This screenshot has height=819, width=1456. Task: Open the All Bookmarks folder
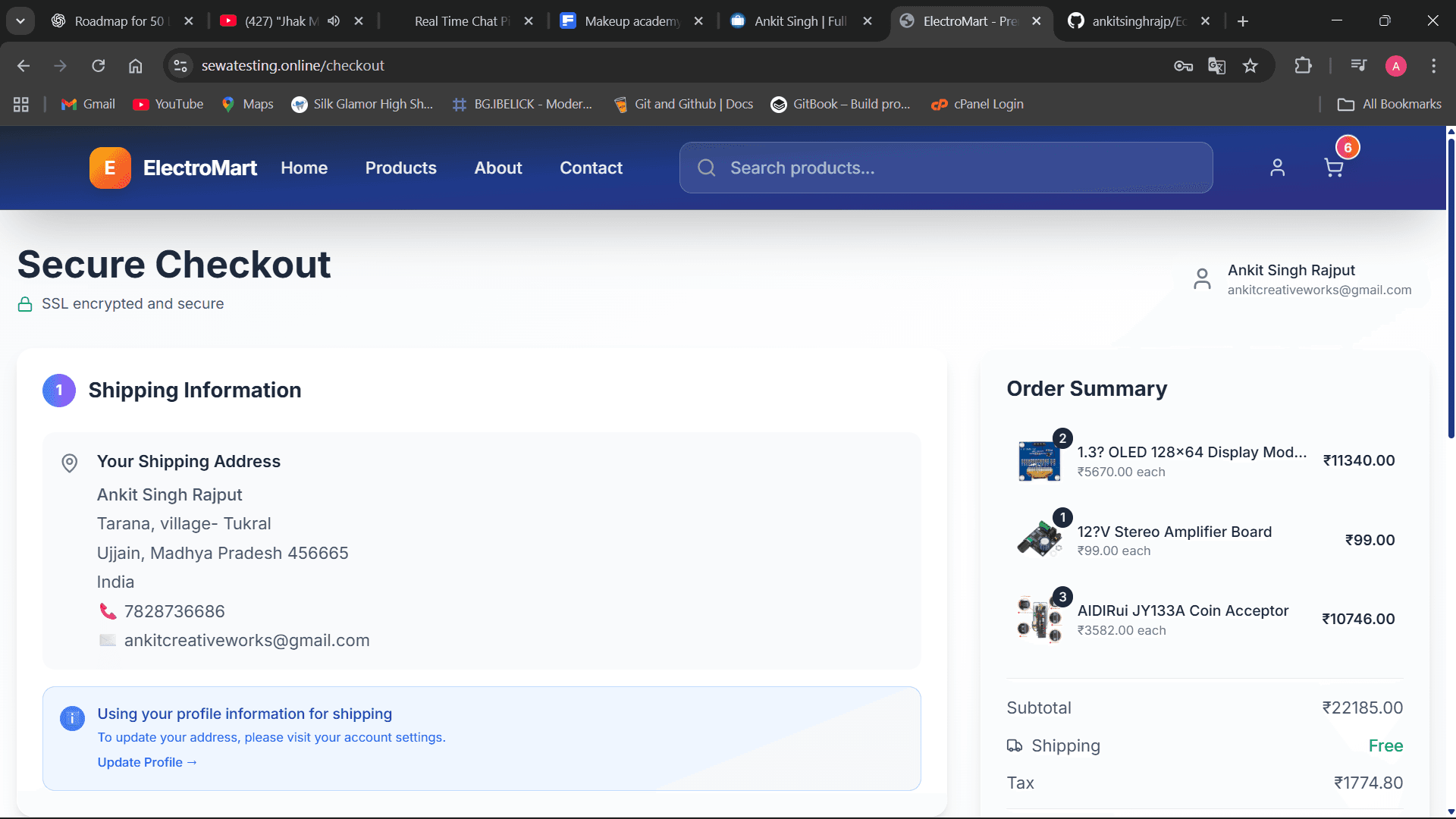(1389, 104)
